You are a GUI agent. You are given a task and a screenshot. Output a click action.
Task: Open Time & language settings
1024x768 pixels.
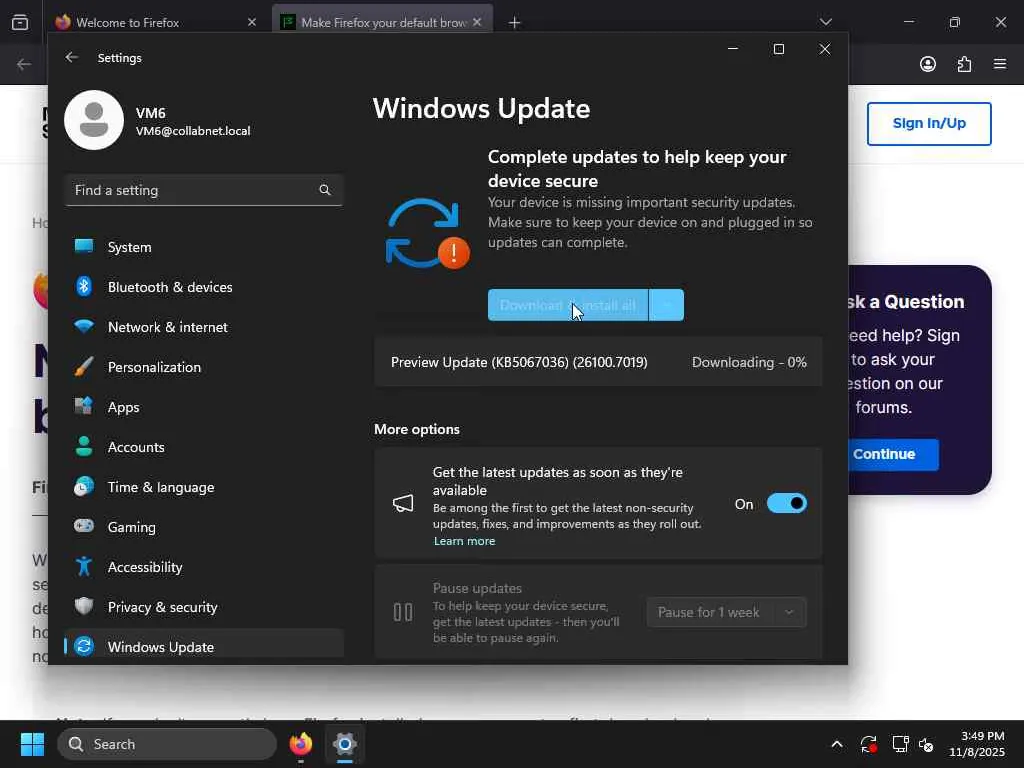tap(204, 487)
